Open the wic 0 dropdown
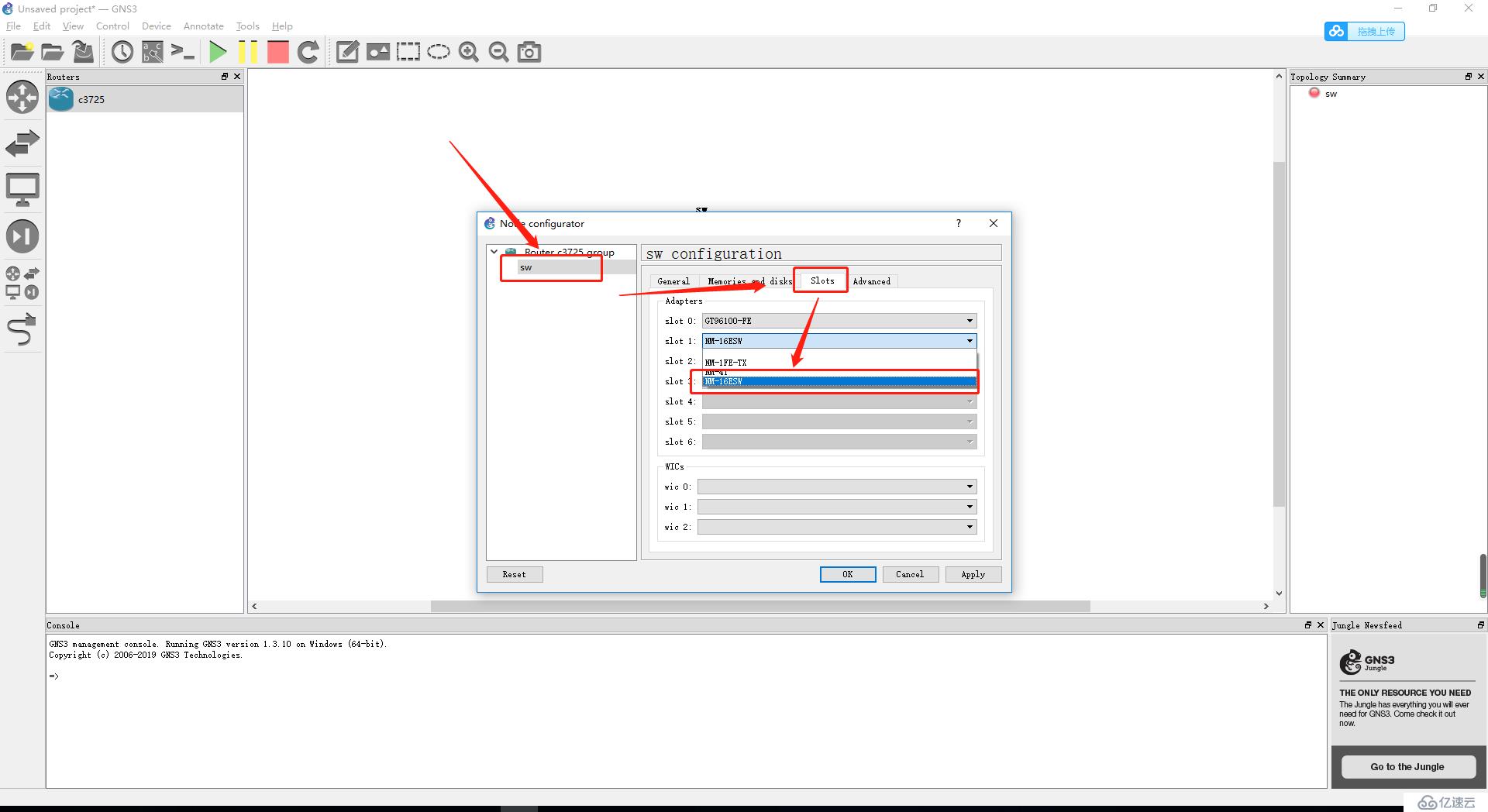This screenshot has width=1488, height=812. (837, 487)
